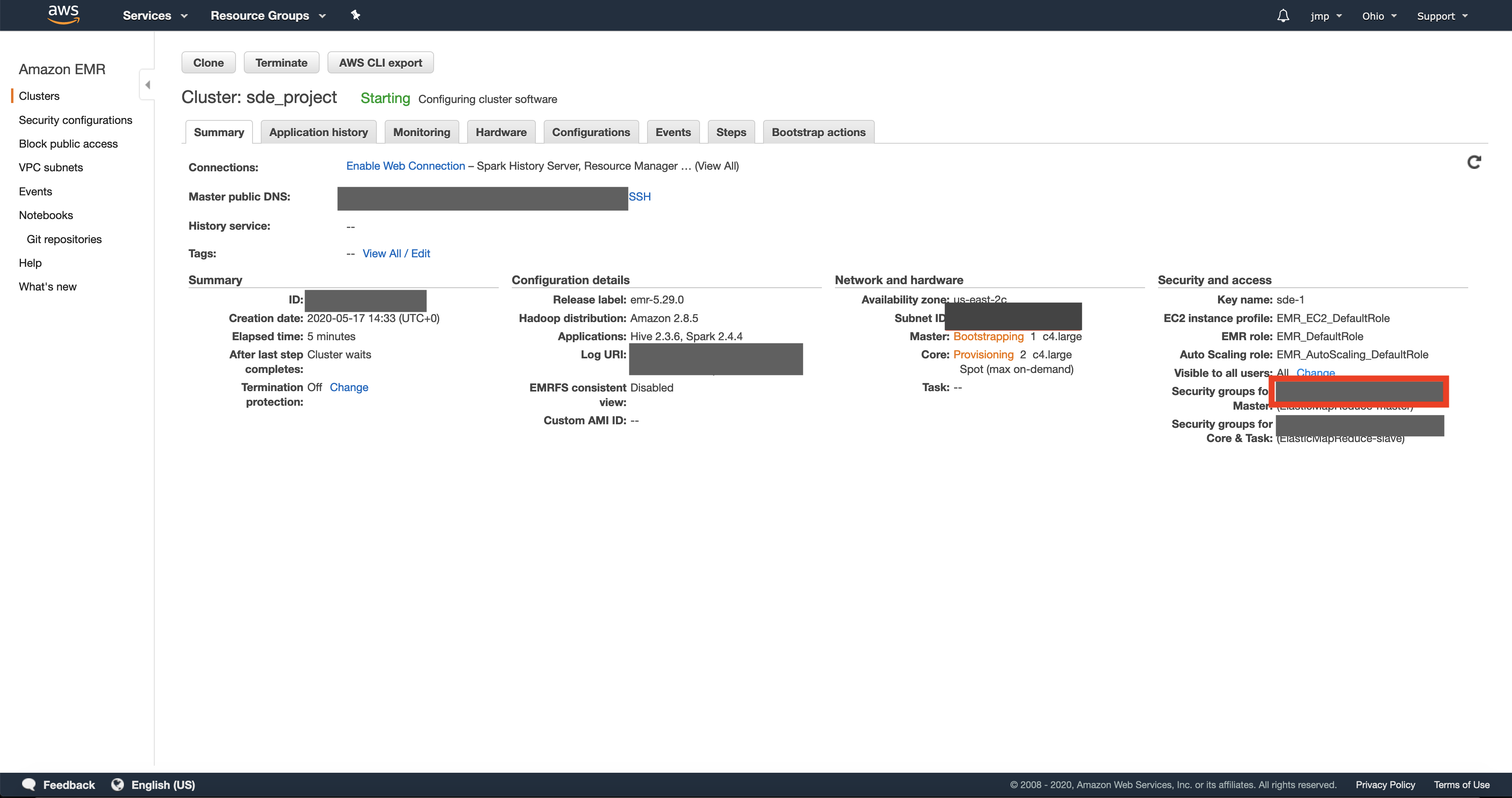
Task: Click the Feedback footer link
Action: pyautogui.click(x=69, y=785)
